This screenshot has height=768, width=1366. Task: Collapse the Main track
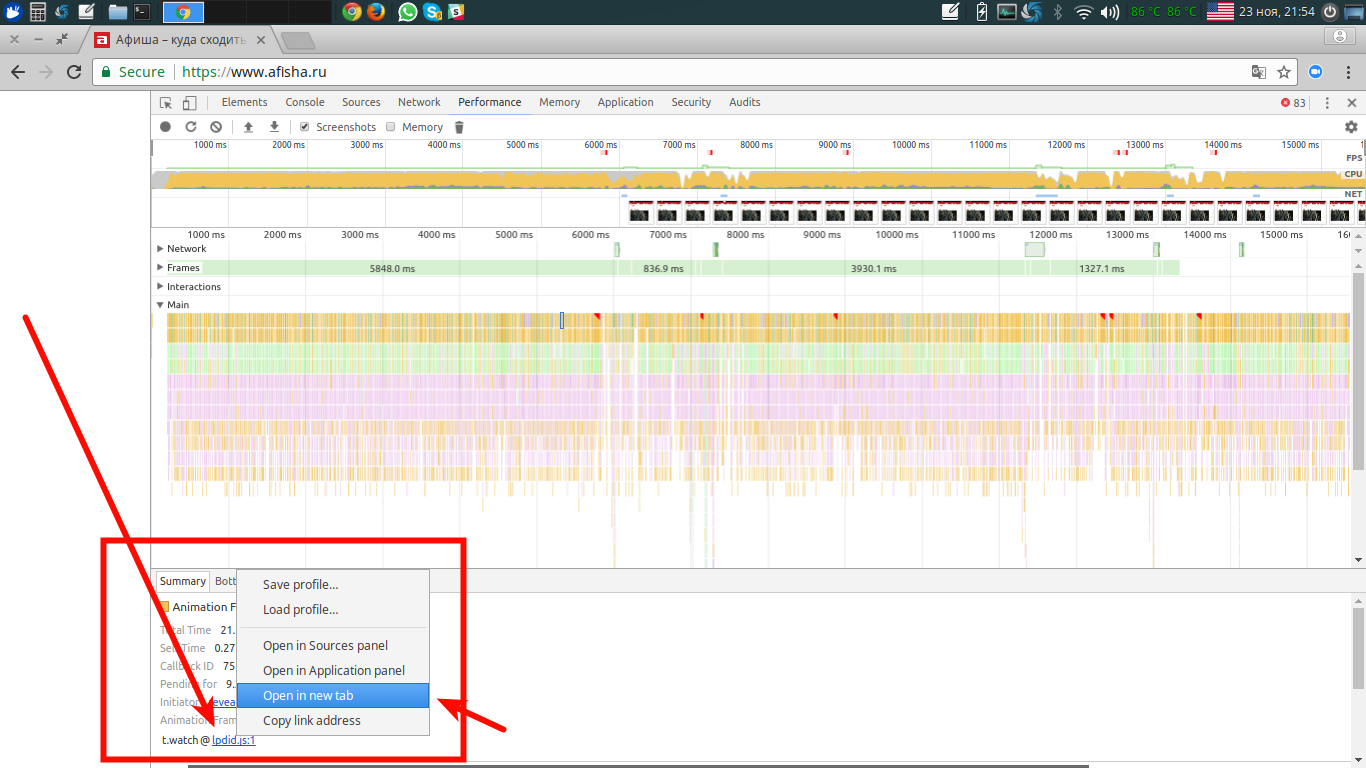(x=160, y=305)
